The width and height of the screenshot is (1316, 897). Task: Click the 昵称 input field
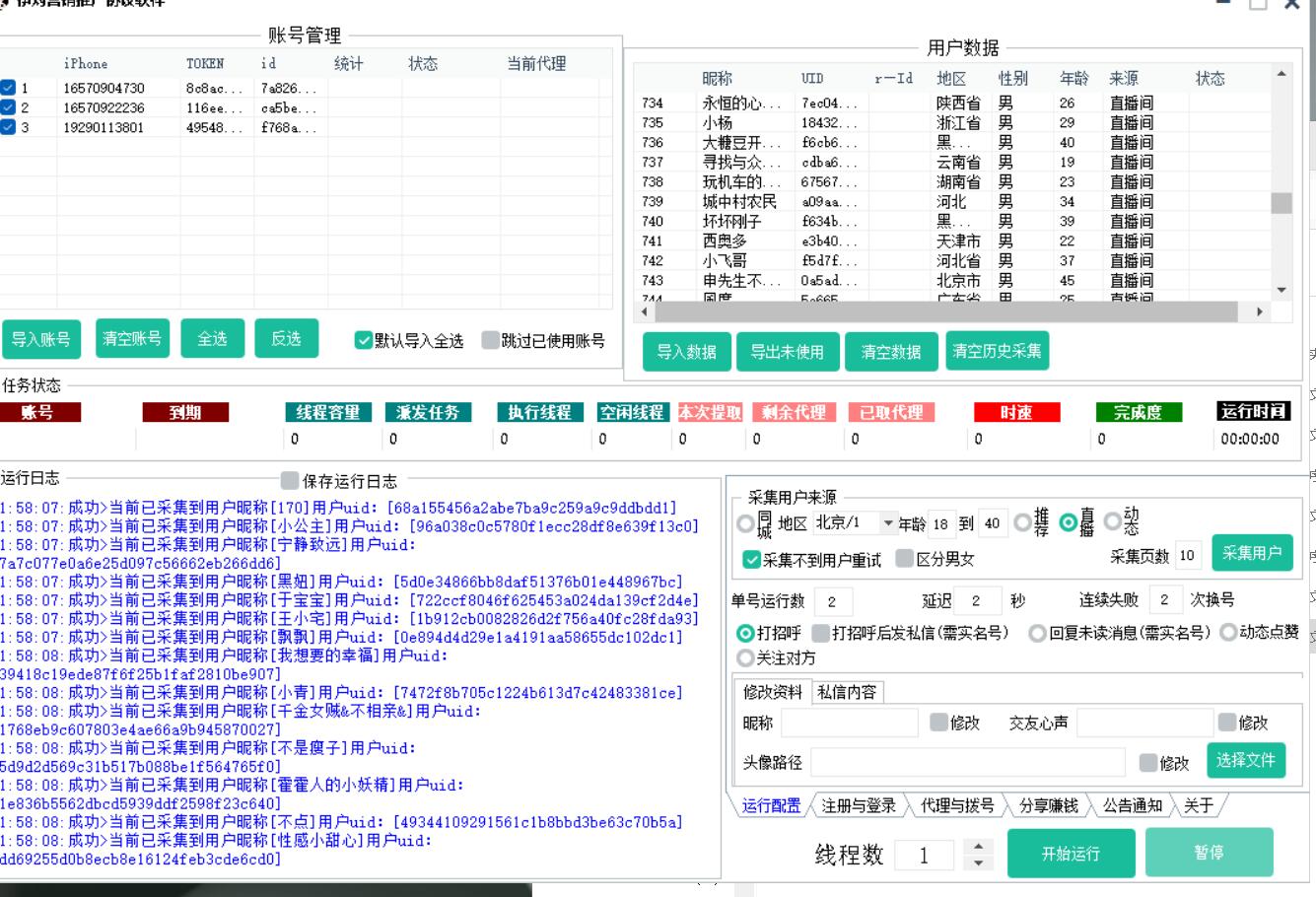click(849, 724)
